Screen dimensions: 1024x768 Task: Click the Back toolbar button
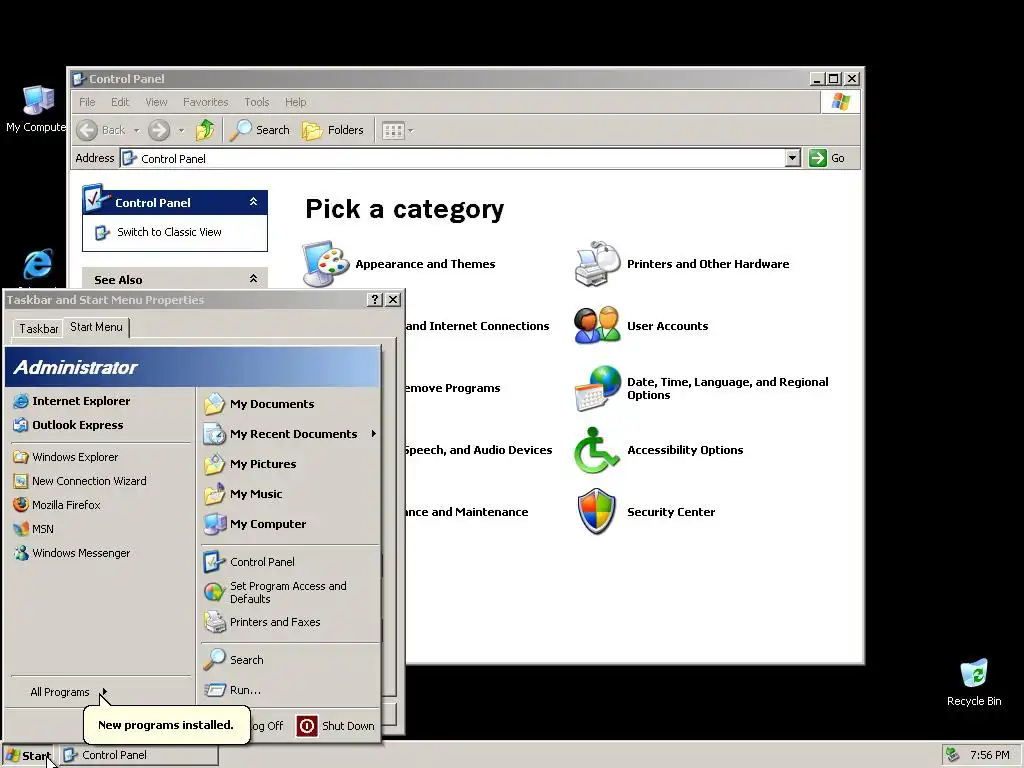point(101,130)
